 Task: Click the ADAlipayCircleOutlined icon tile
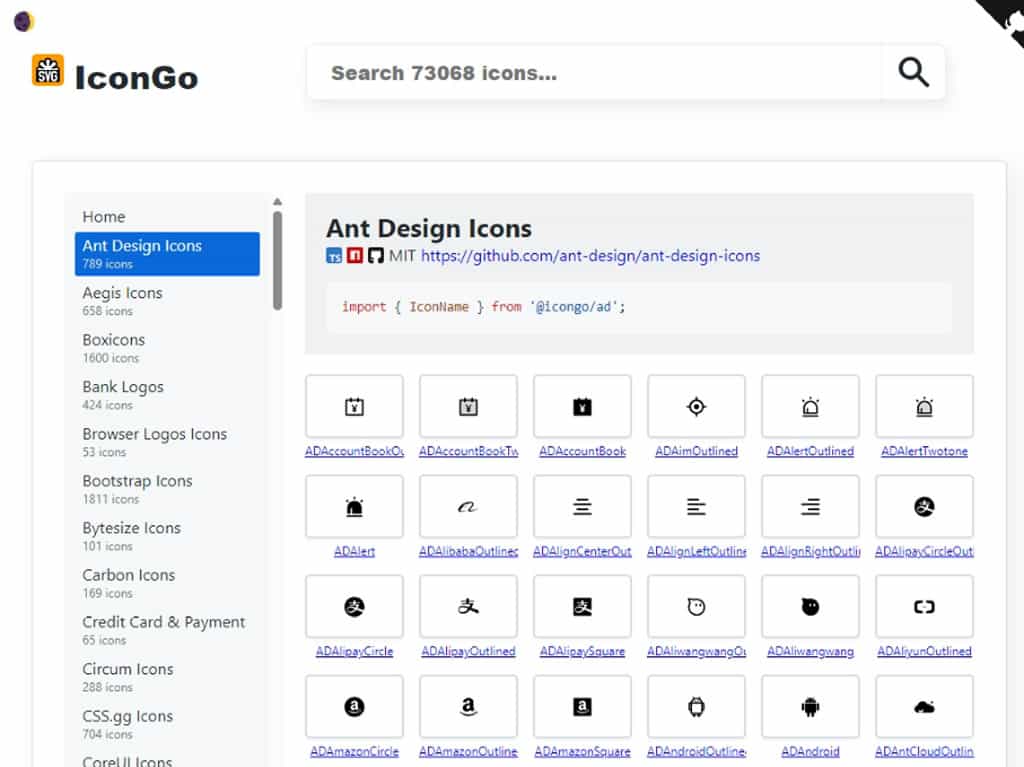pos(924,506)
